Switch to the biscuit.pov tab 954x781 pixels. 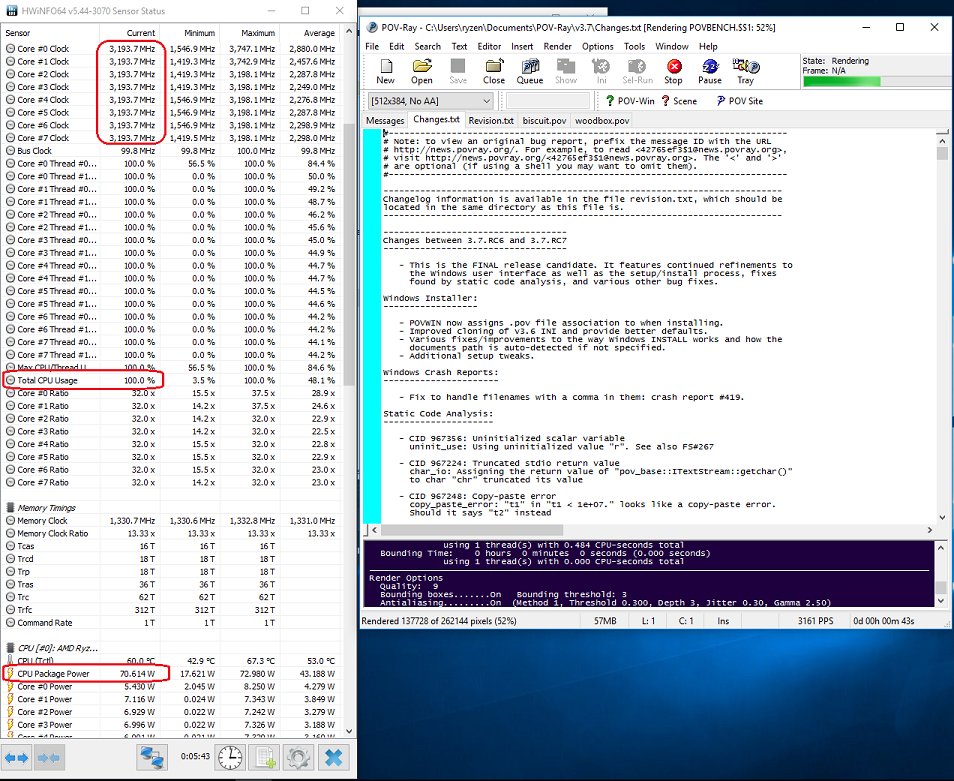click(544, 120)
